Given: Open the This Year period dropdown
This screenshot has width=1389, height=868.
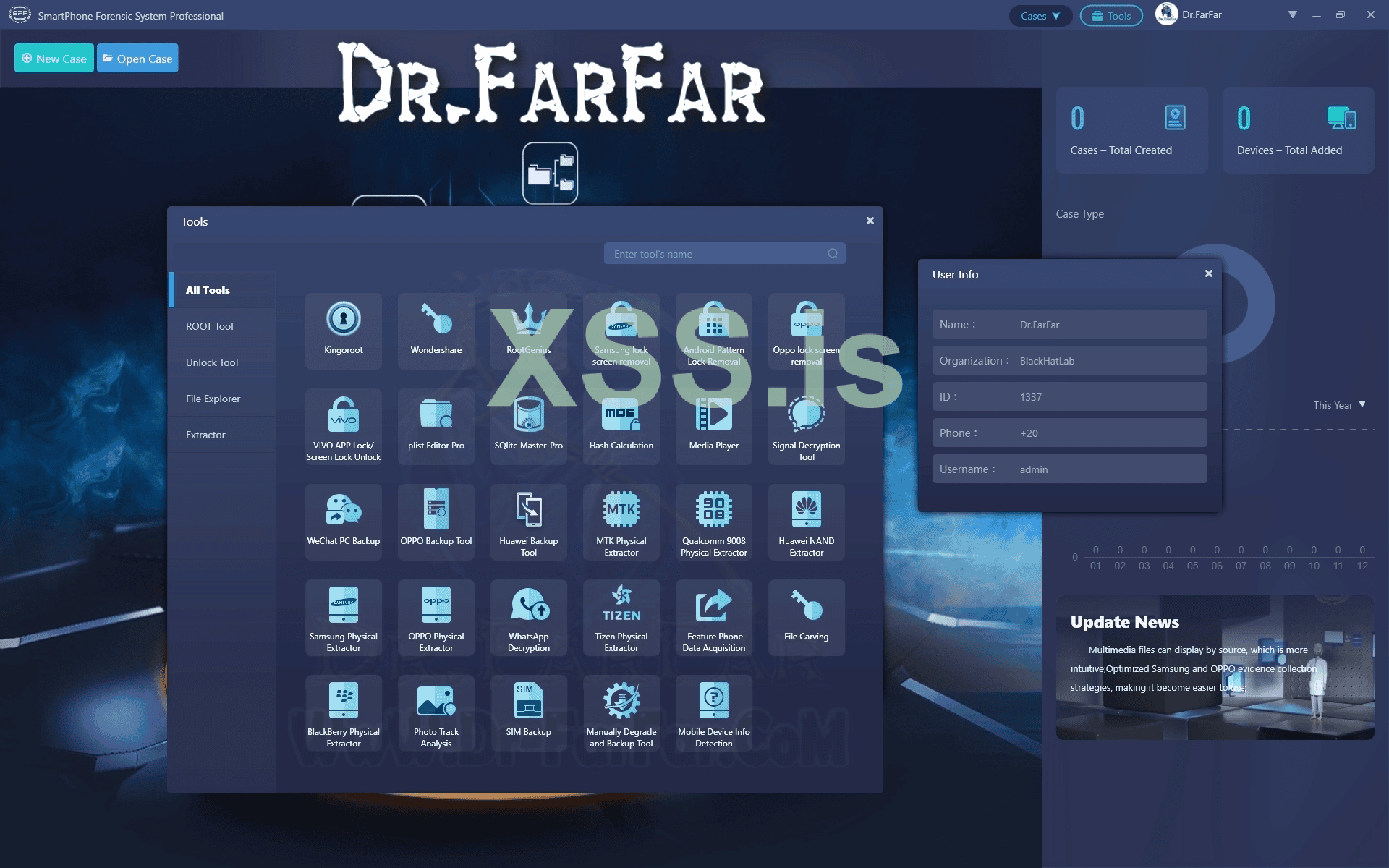Looking at the screenshot, I should tap(1338, 405).
